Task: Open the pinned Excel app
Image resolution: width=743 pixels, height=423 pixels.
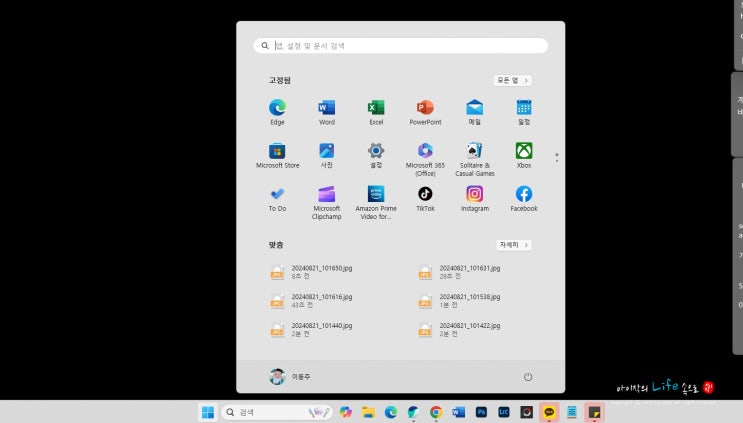Action: coord(376,112)
